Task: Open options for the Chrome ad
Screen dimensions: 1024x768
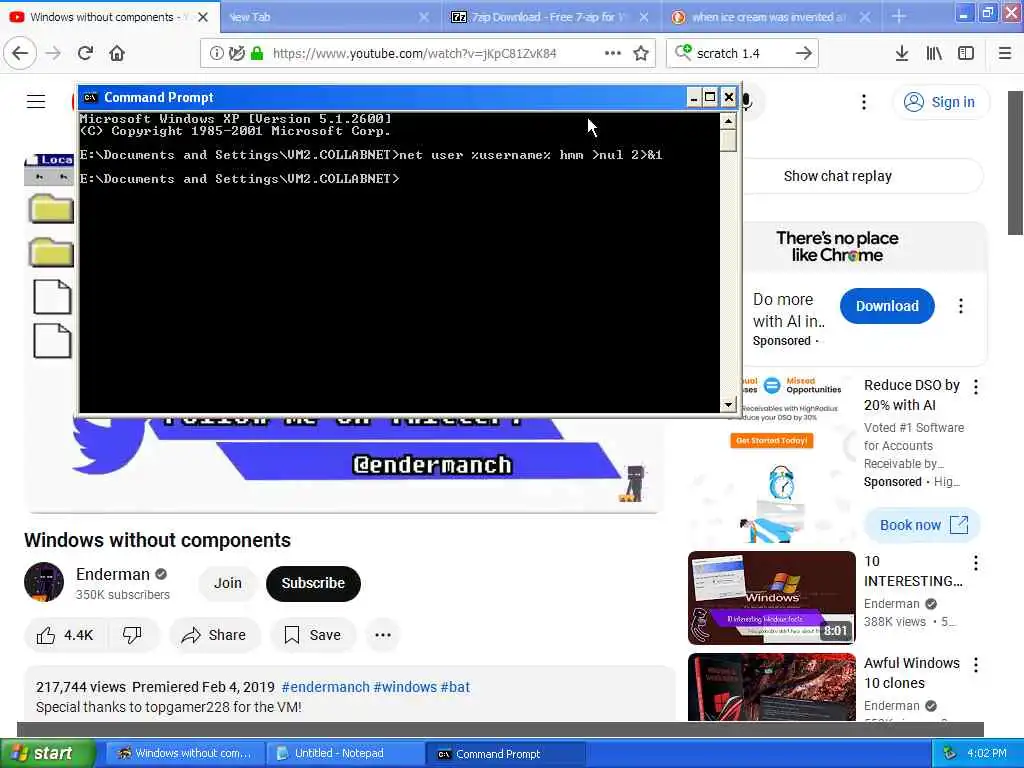Action: [961, 306]
